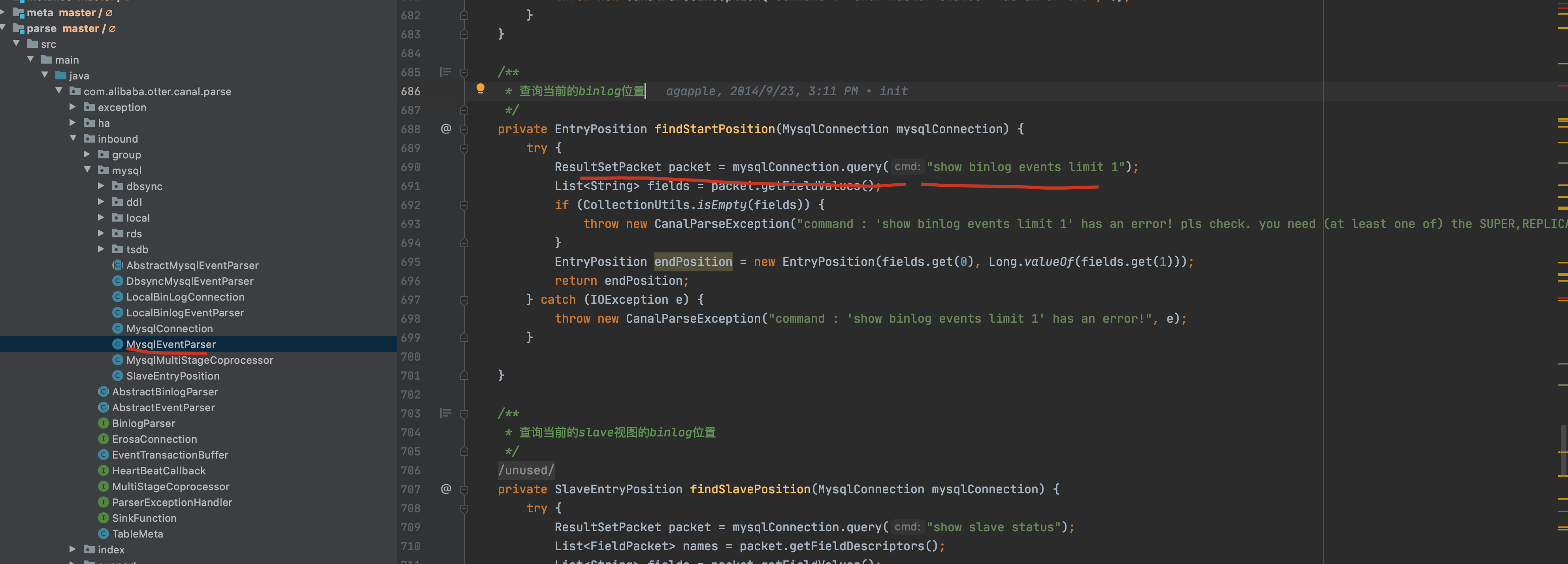Click the parse module root node

(x=41, y=28)
